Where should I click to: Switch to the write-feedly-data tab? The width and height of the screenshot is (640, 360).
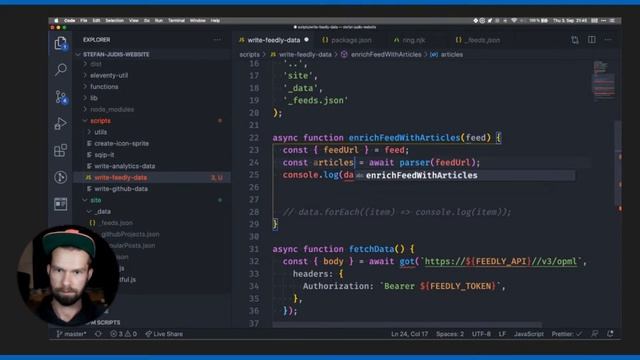273,40
